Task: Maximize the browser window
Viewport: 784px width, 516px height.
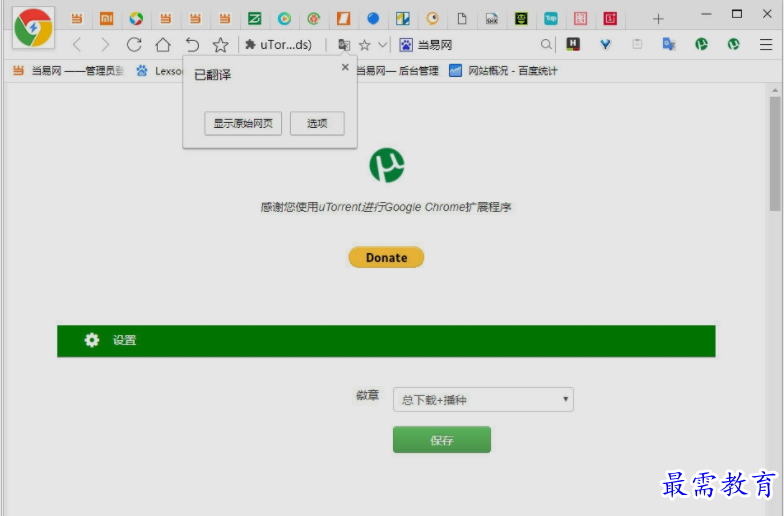Action: pyautogui.click(x=736, y=14)
